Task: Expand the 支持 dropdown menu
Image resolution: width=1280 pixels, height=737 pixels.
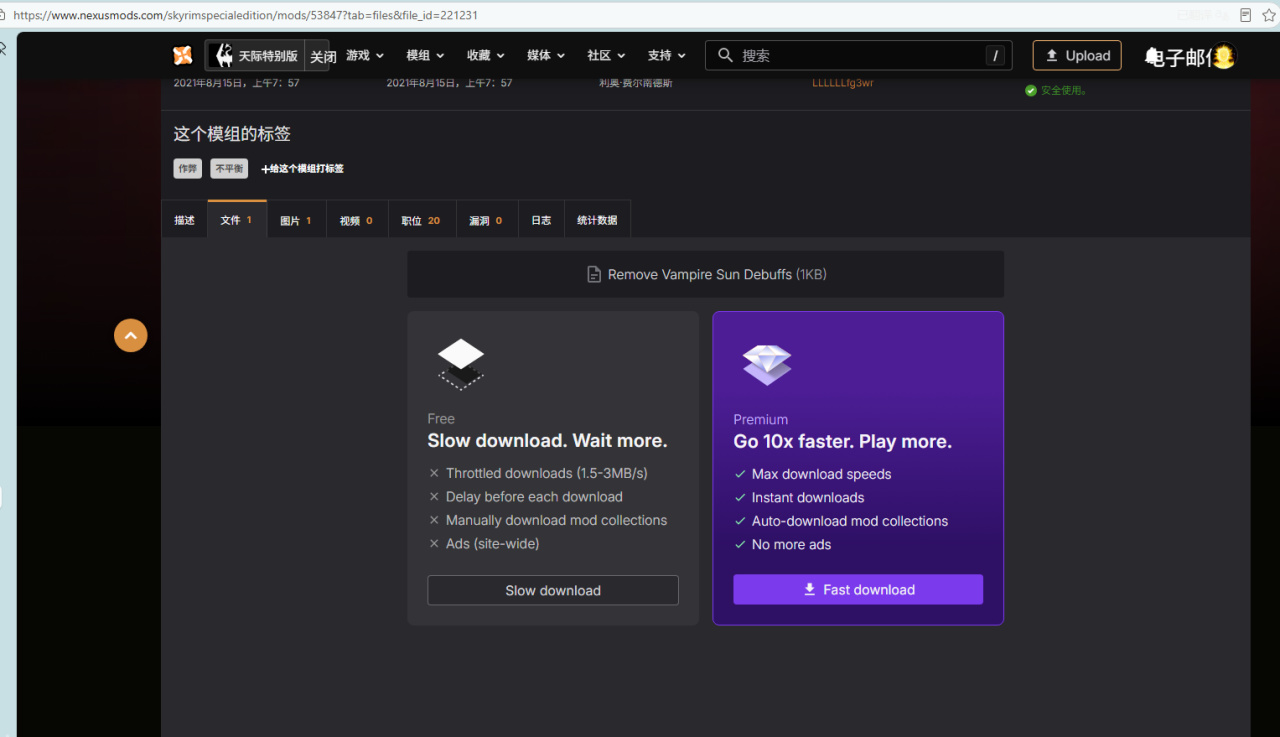Action: pyautogui.click(x=667, y=56)
